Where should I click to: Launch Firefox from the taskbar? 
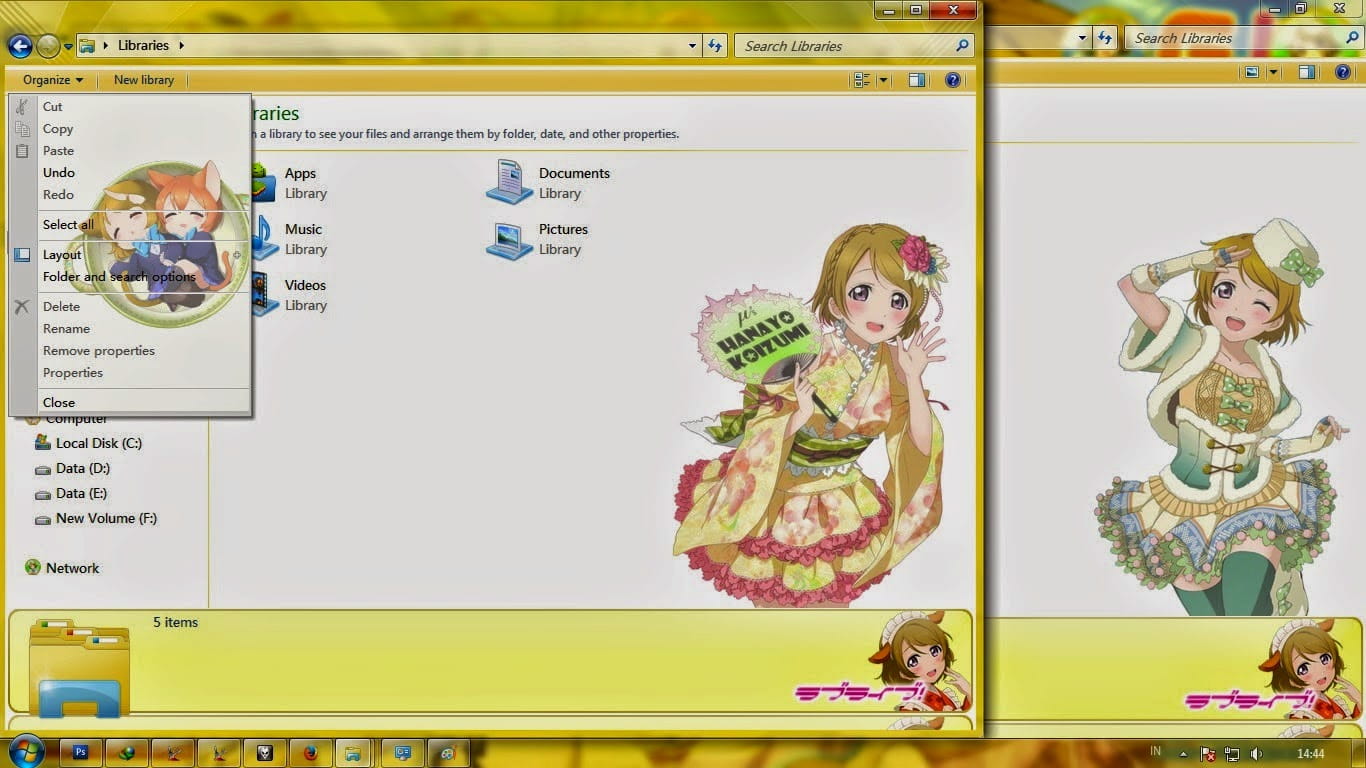click(x=310, y=752)
